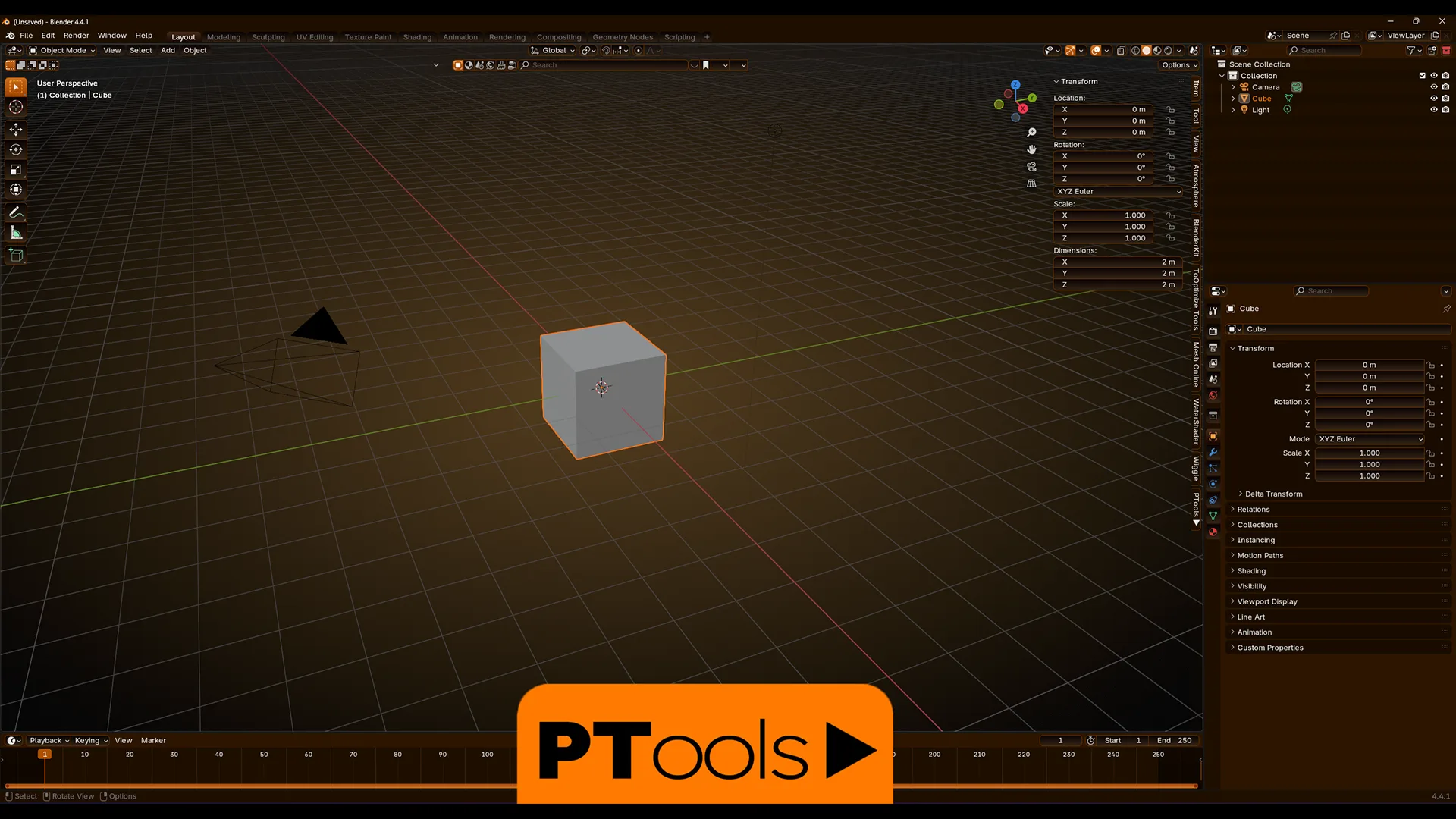This screenshot has height=819, width=1456.
Task: Toggle the camera view icon
Action: pyautogui.click(x=1031, y=167)
